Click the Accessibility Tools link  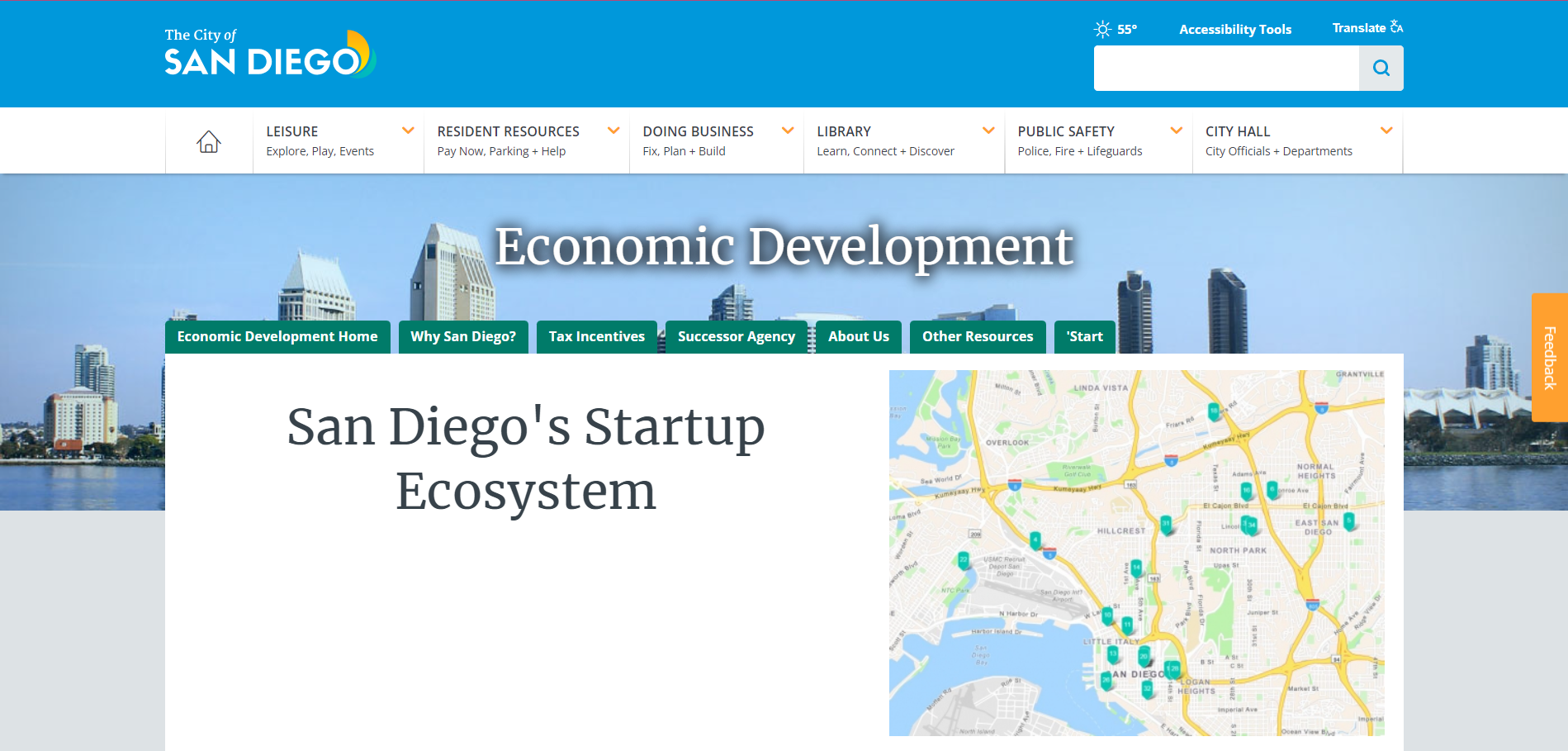pyautogui.click(x=1234, y=30)
